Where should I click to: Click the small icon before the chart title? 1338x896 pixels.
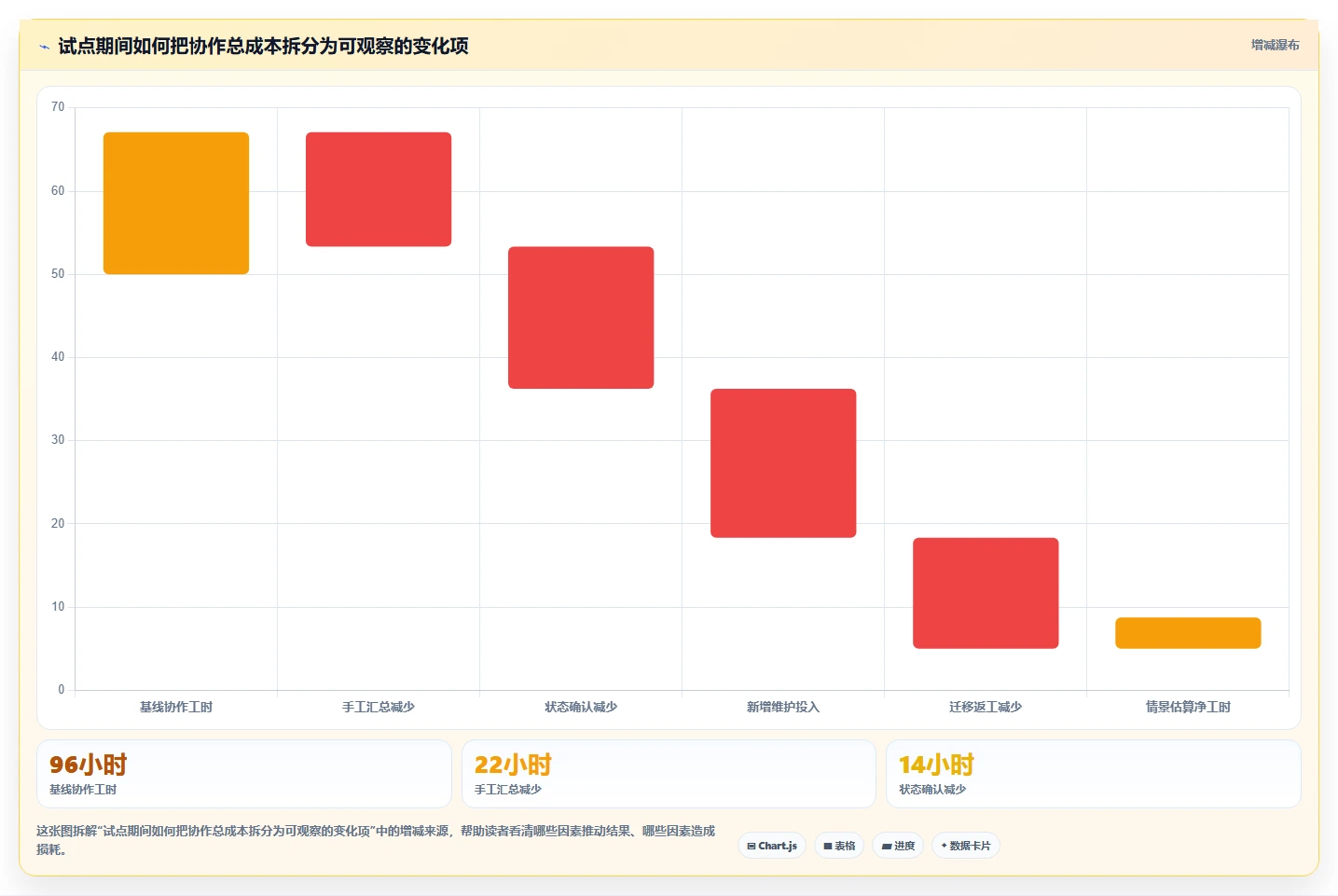pyautogui.click(x=44, y=47)
